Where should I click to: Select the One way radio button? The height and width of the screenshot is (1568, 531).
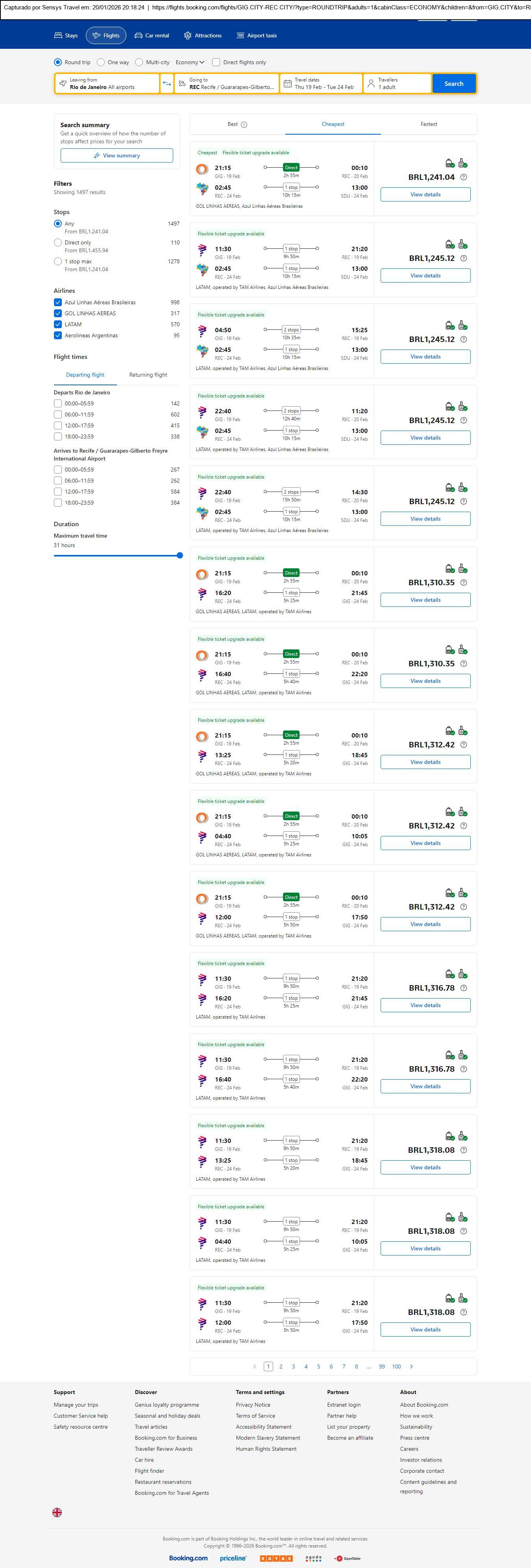coord(101,62)
